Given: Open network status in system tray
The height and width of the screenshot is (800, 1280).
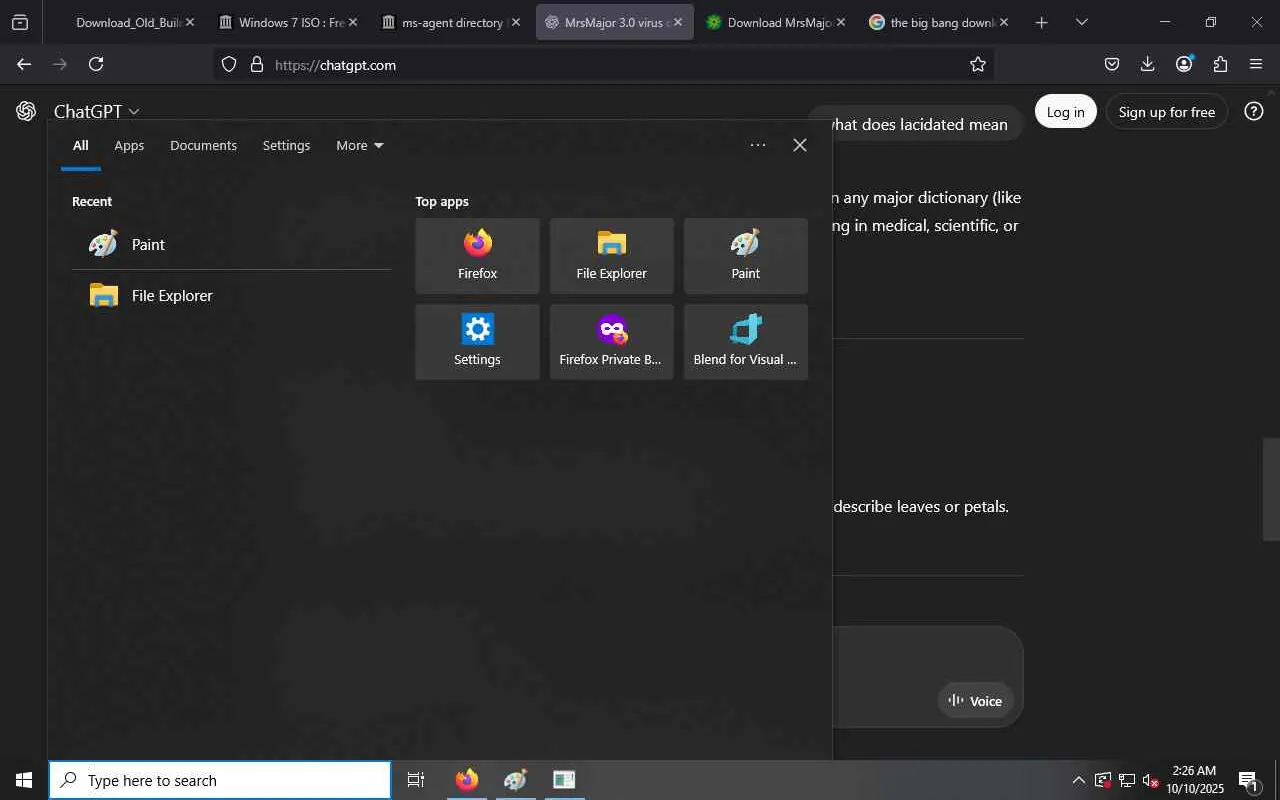Looking at the screenshot, I should click(1127, 781).
